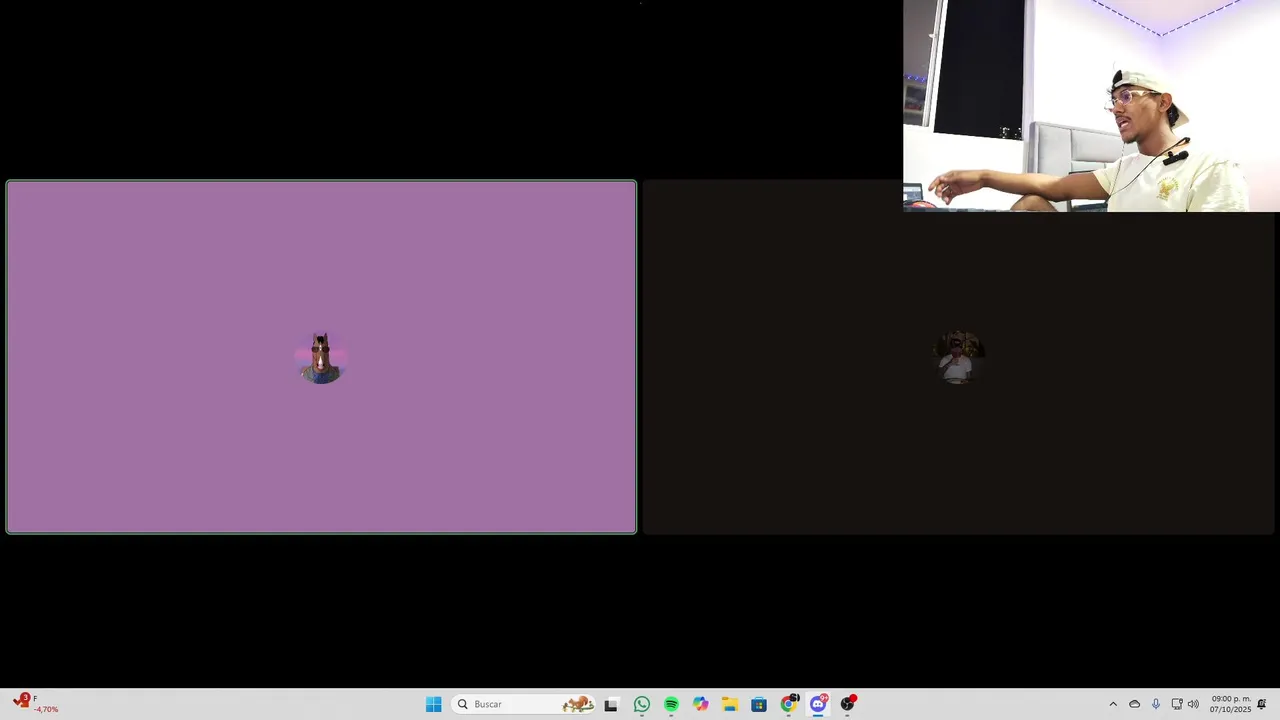1280x720 pixels.
Task: Switch to Discord in the taskbar
Action: pyautogui.click(x=818, y=704)
